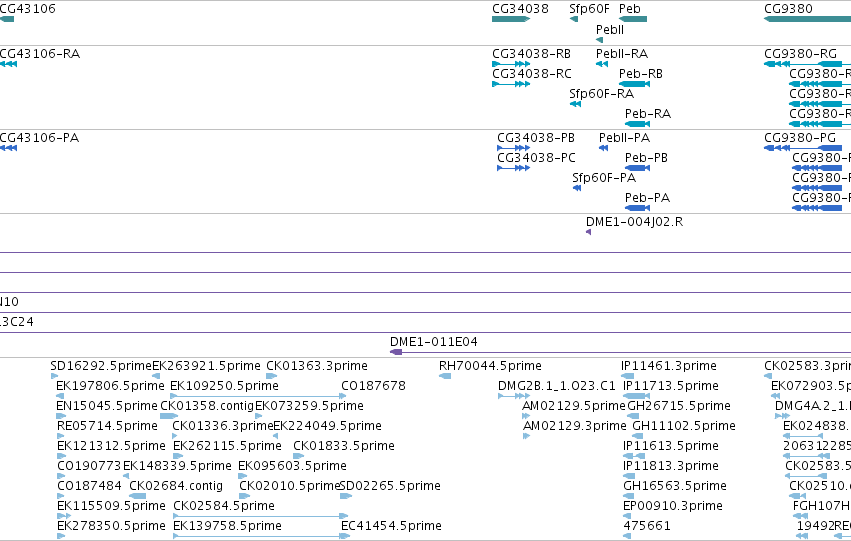Select EST RE05714.5prime

click(x=107, y=426)
